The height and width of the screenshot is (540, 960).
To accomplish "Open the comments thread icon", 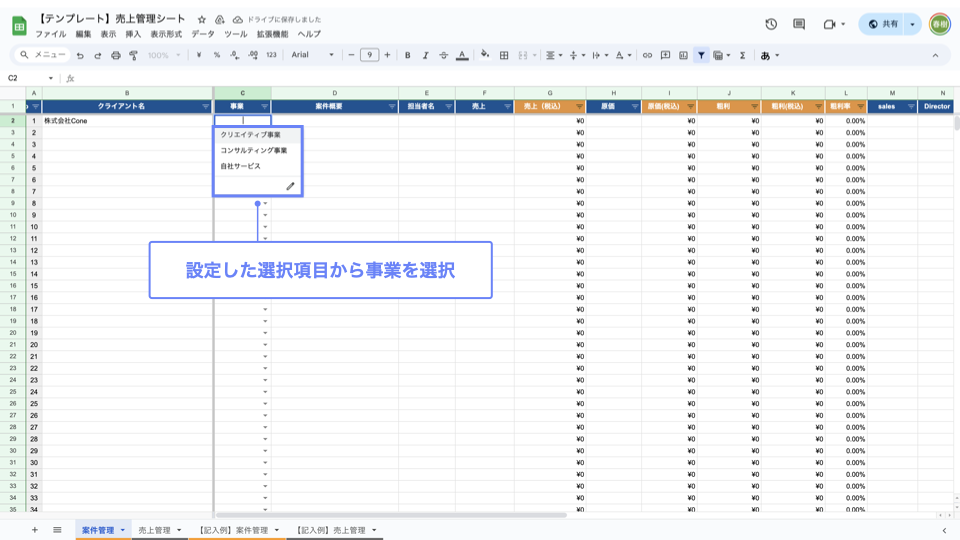I will tap(799, 24).
